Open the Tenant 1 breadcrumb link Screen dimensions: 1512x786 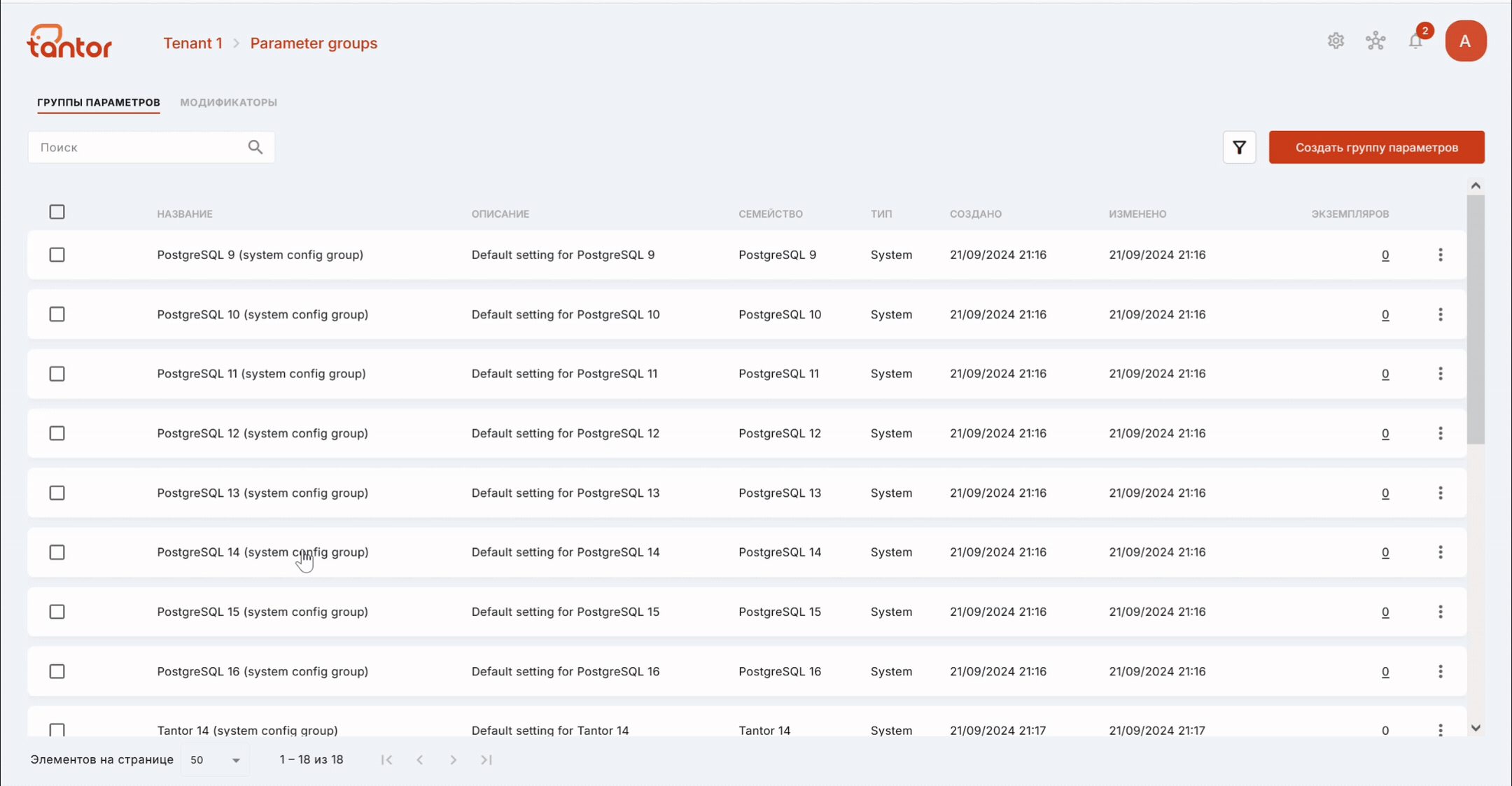pyautogui.click(x=192, y=43)
